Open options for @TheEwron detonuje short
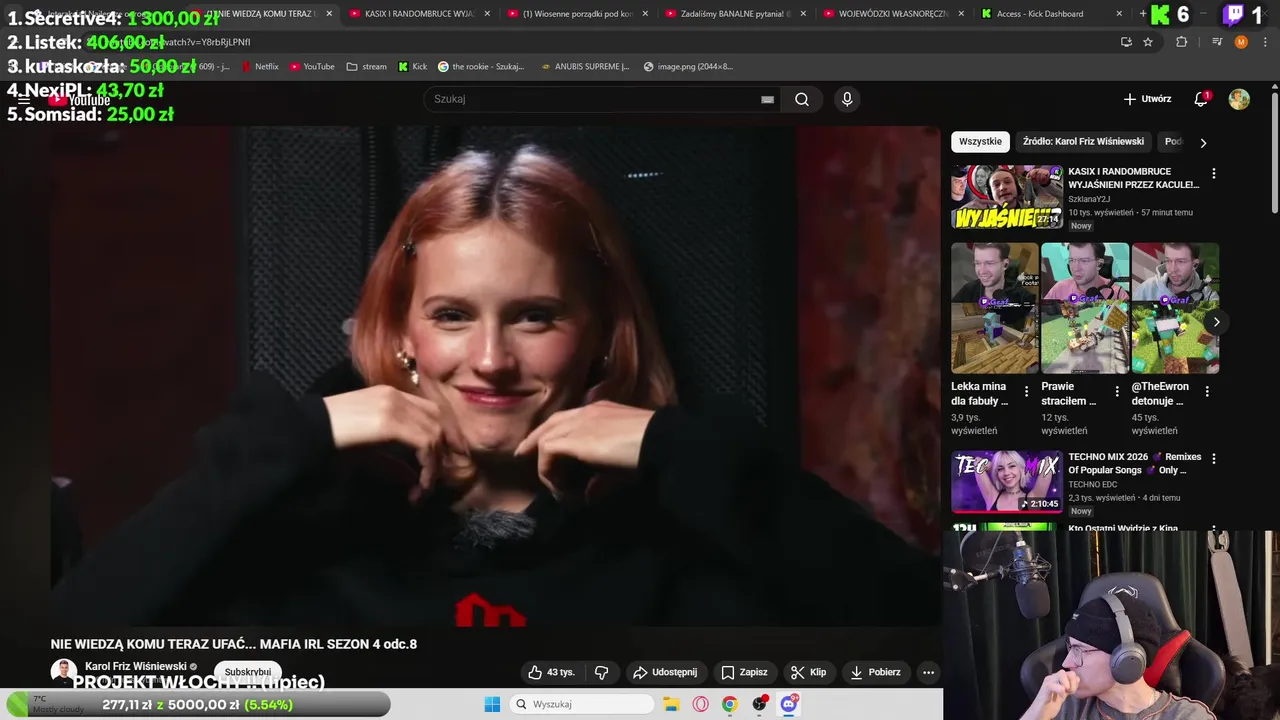This screenshot has width=1280, height=720. click(1207, 392)
